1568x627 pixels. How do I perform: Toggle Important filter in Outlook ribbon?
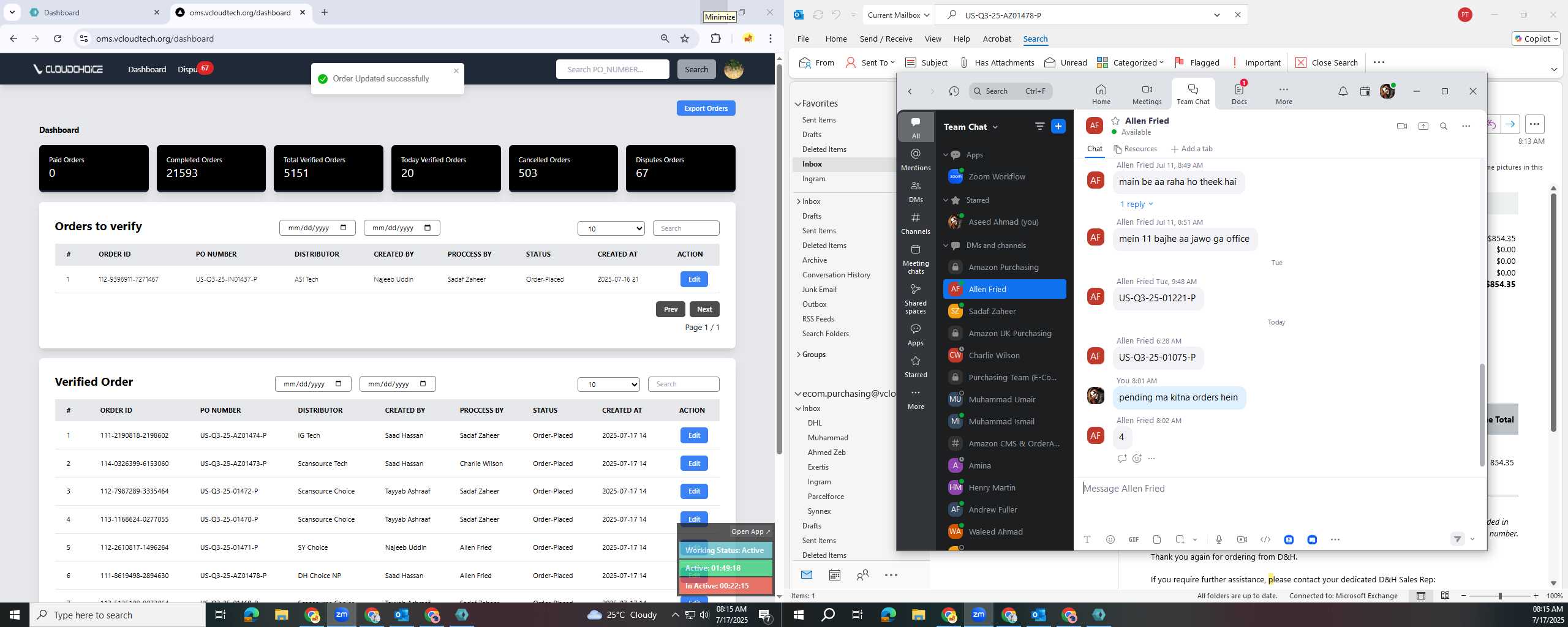[1256, 62]
